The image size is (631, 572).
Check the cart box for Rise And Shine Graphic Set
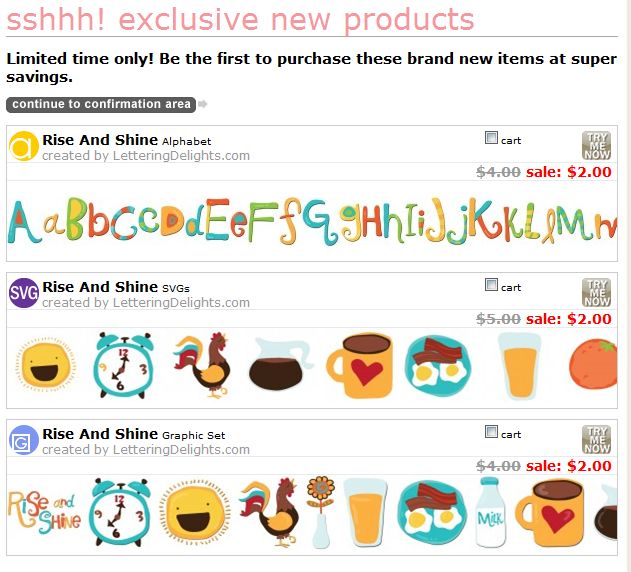(491, 432)
